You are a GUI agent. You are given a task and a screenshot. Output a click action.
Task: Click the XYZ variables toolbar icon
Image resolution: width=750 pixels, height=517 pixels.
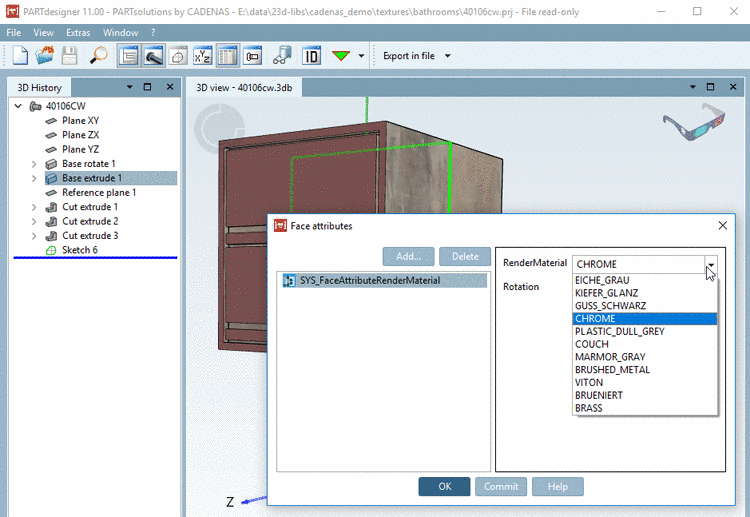click(202, 56)
